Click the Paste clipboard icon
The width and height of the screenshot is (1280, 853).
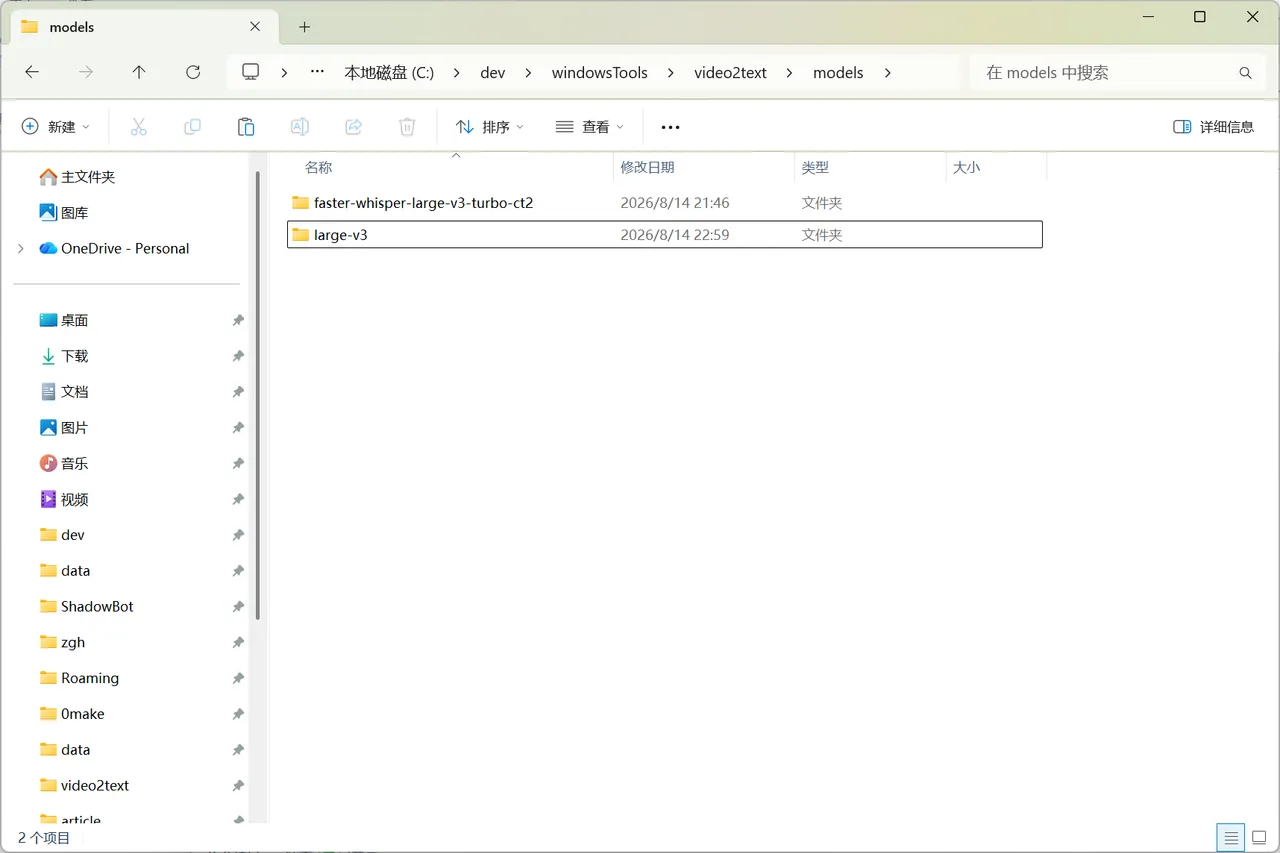point(246,127)
